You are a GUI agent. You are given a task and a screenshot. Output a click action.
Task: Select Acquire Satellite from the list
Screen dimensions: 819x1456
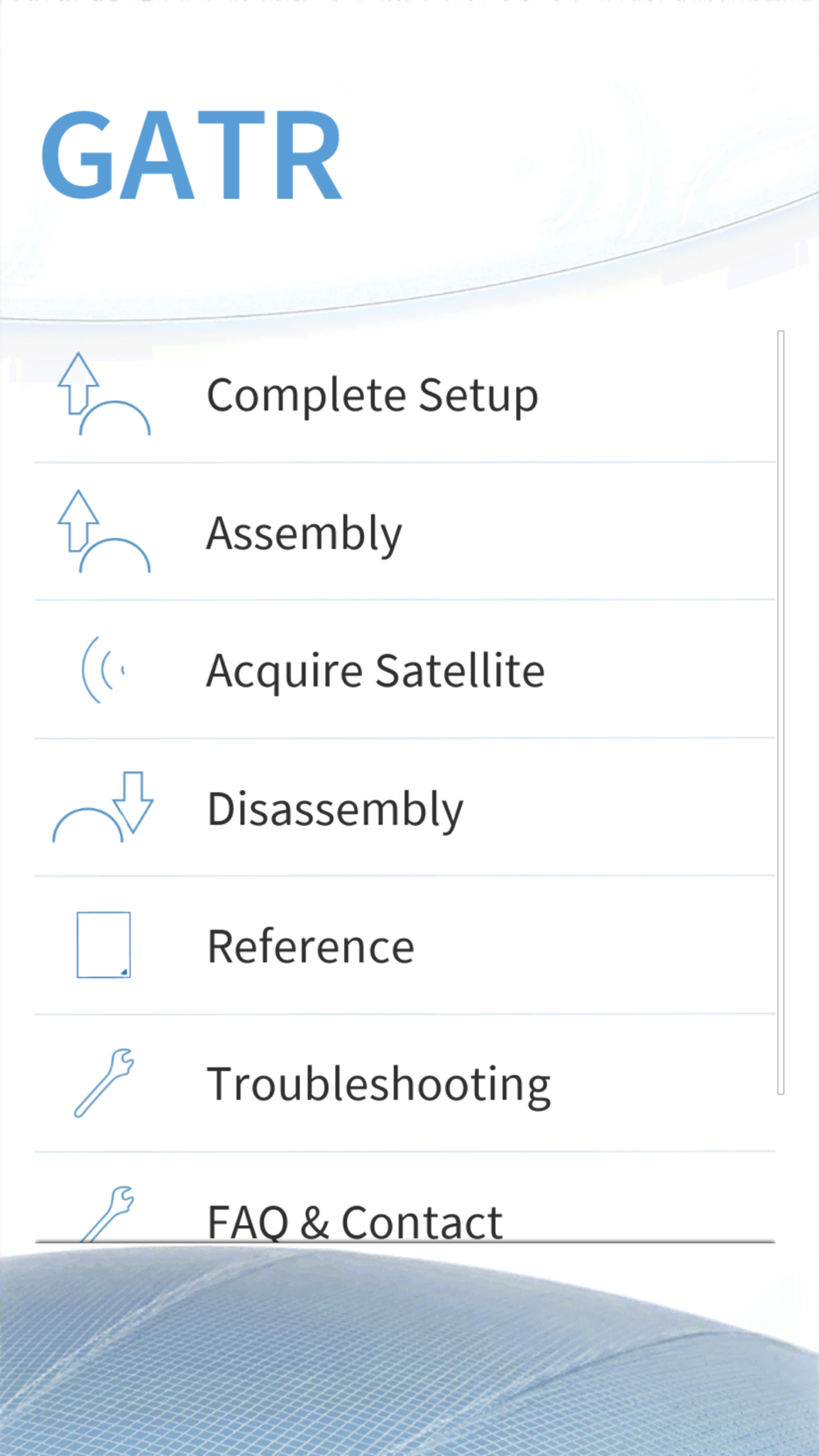point(405,670)
